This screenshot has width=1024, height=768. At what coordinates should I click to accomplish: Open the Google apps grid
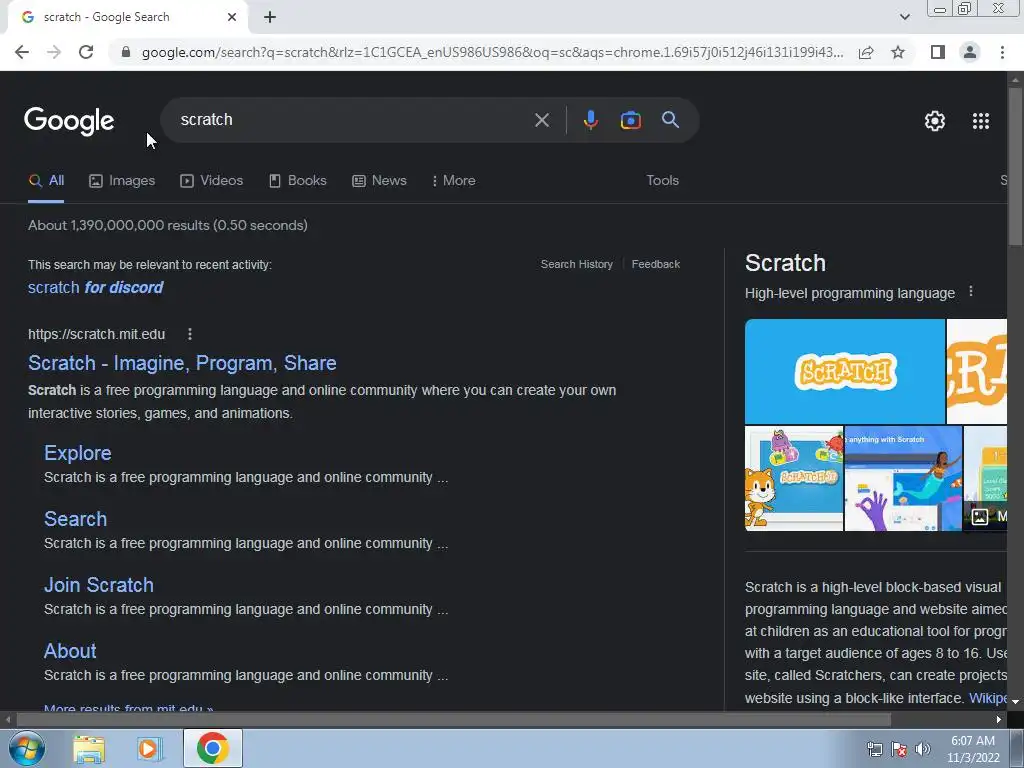coord(981,121)
